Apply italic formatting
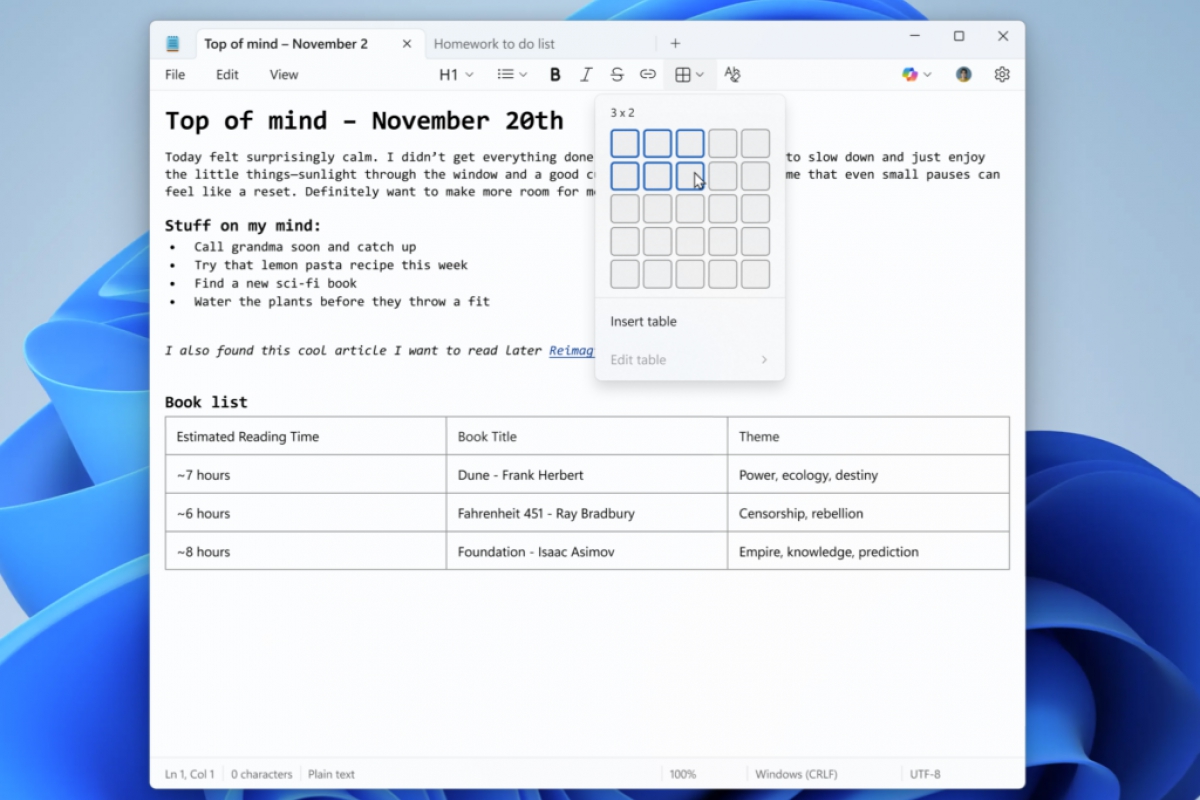The height and width of the screenshot is (800, 1200). point(586,74)
